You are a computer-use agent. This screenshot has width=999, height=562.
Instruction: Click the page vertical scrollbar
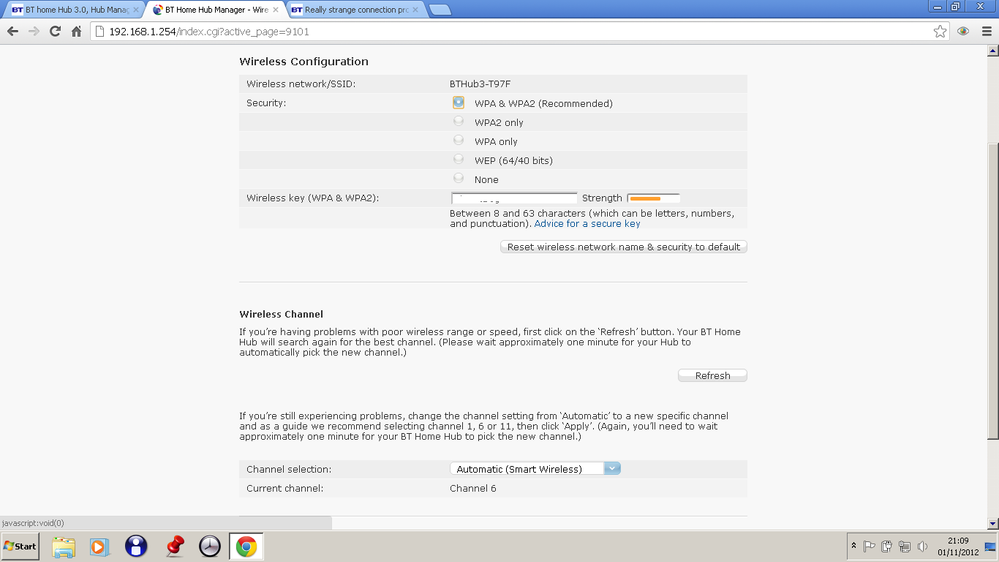pos(993,290)
